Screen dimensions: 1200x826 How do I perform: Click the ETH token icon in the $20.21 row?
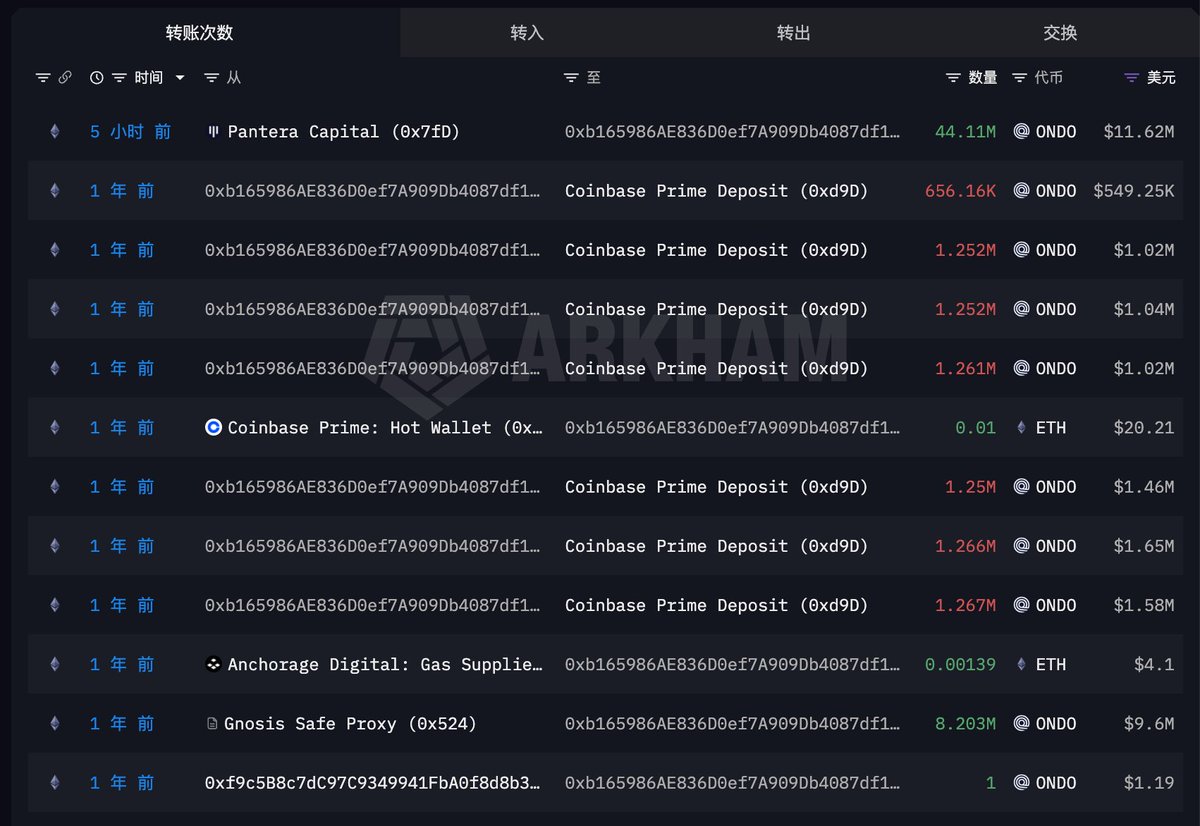point(1021,427)
